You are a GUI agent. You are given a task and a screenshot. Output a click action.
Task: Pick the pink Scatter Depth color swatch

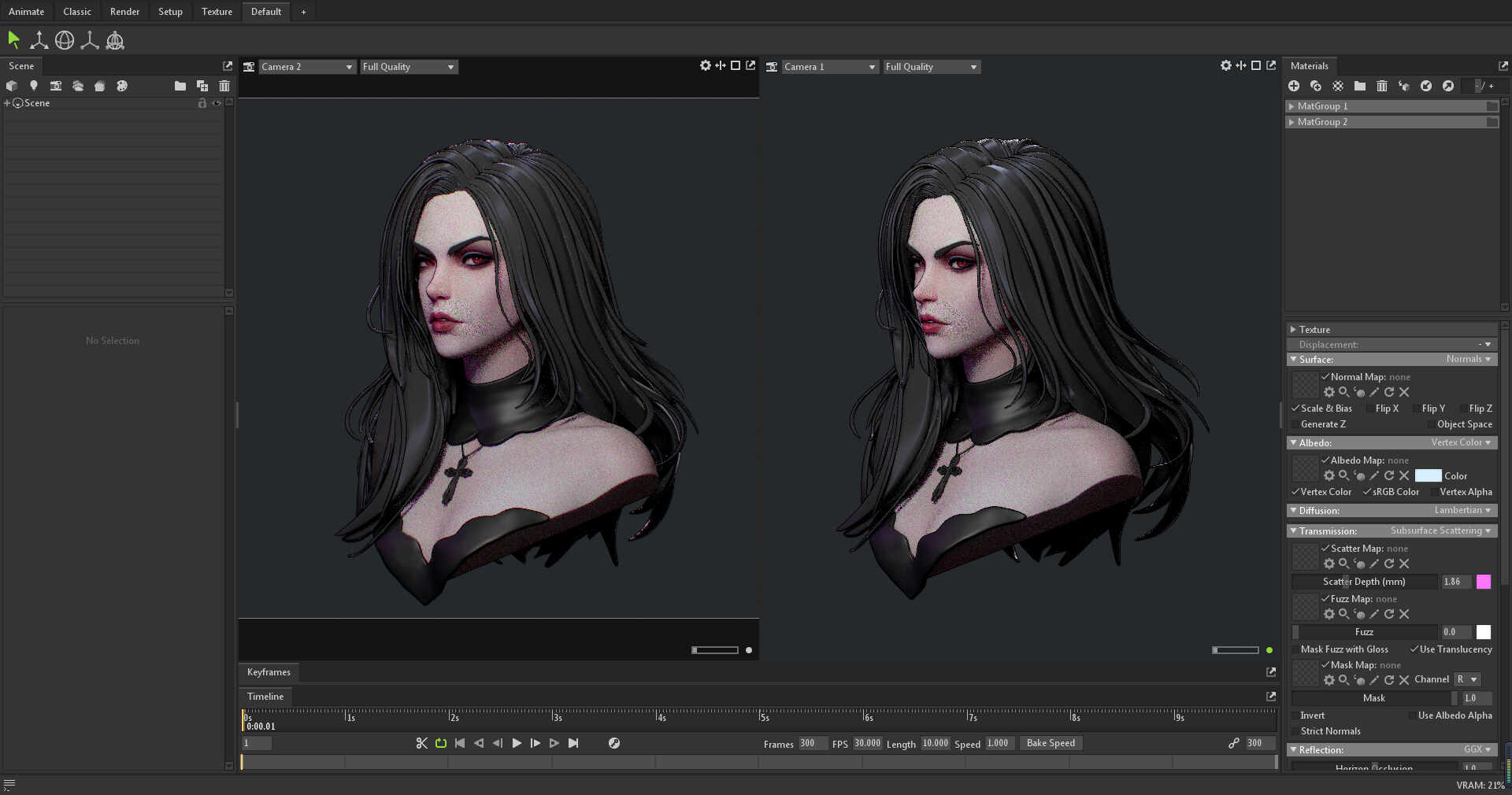1484,582
